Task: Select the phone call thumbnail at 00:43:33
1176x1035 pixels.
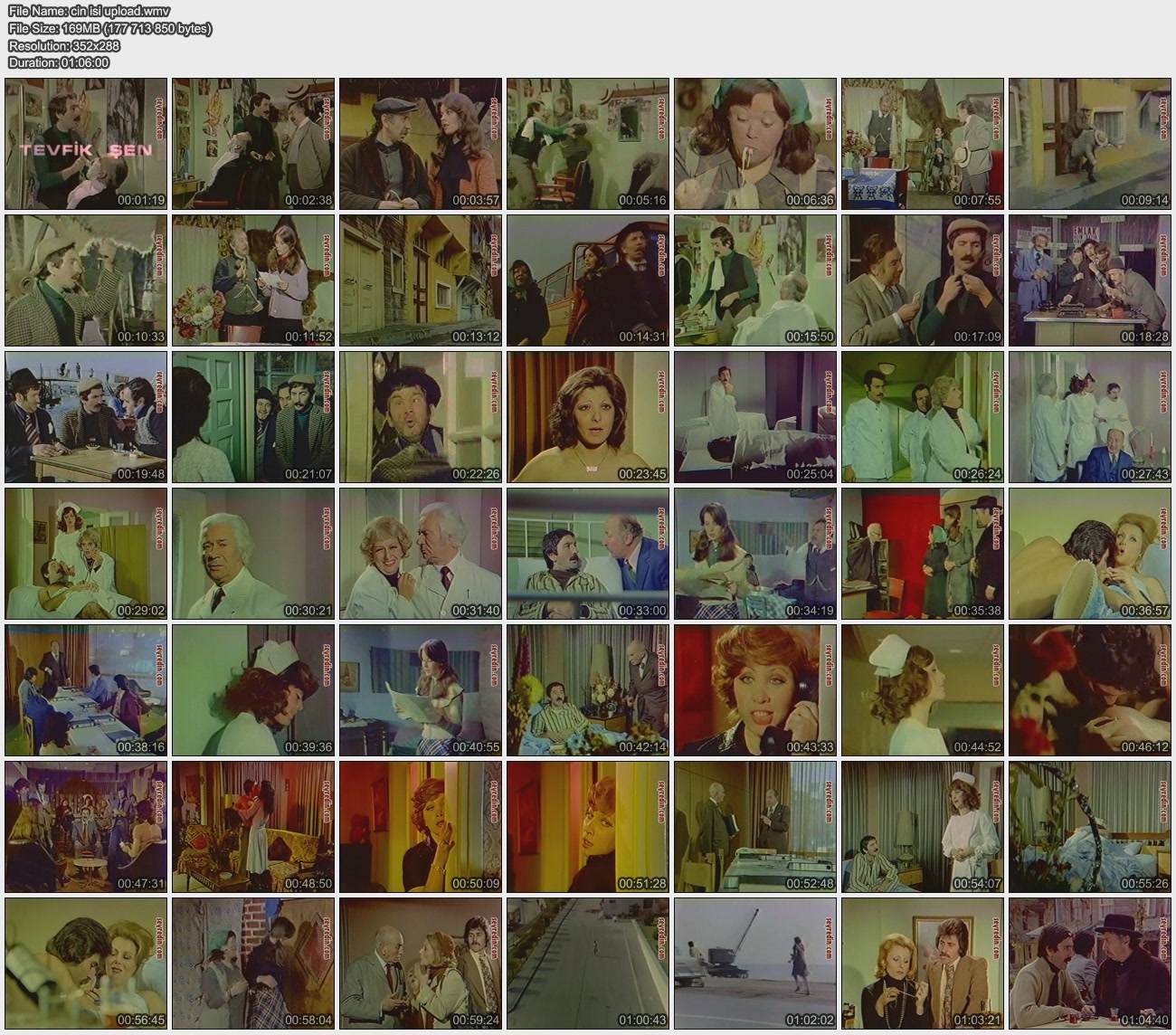Action: pos(754,690)
